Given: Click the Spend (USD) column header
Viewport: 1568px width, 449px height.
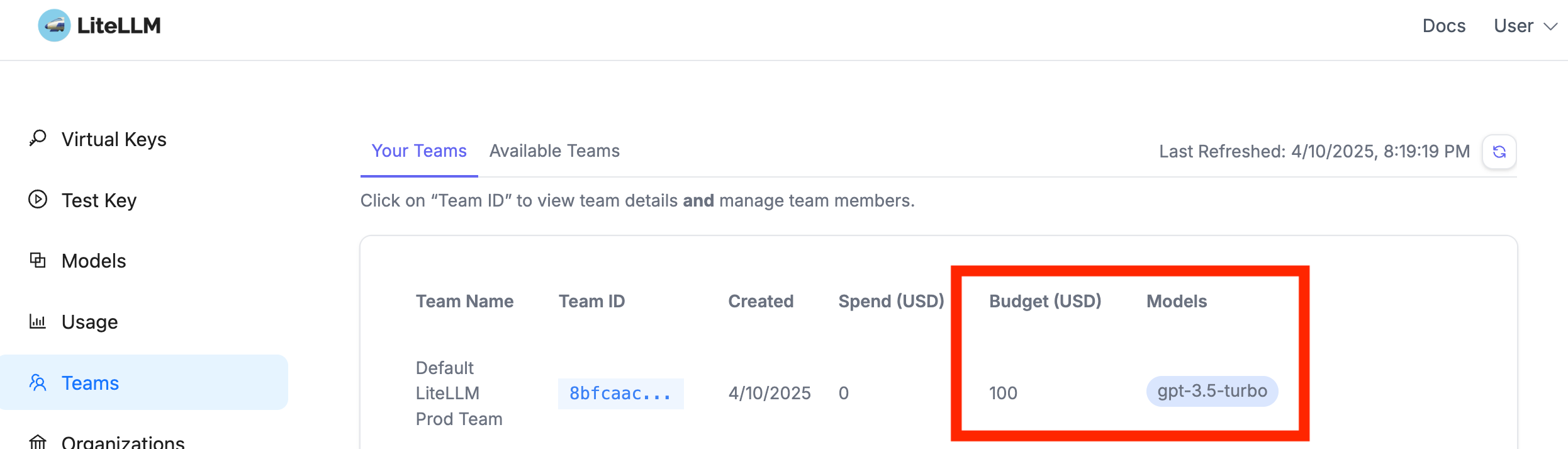Looking at the screenshot, I should pos(891,301).
